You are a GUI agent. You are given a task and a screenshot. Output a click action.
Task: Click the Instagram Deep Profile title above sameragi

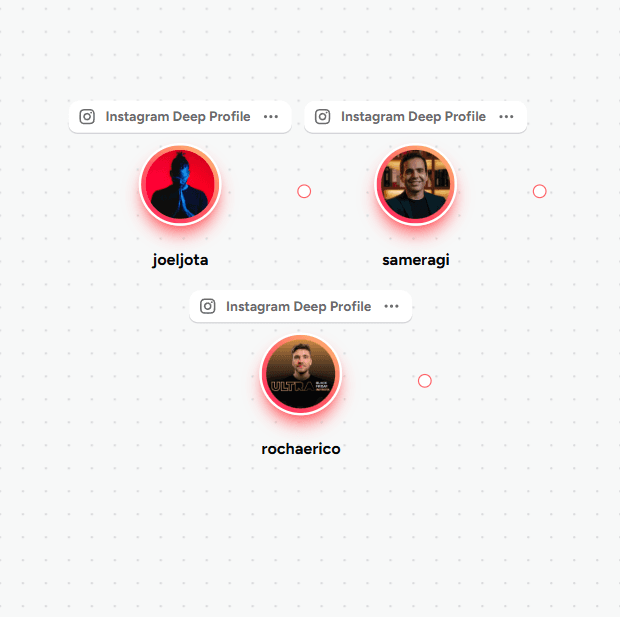[x=413, y=117]
